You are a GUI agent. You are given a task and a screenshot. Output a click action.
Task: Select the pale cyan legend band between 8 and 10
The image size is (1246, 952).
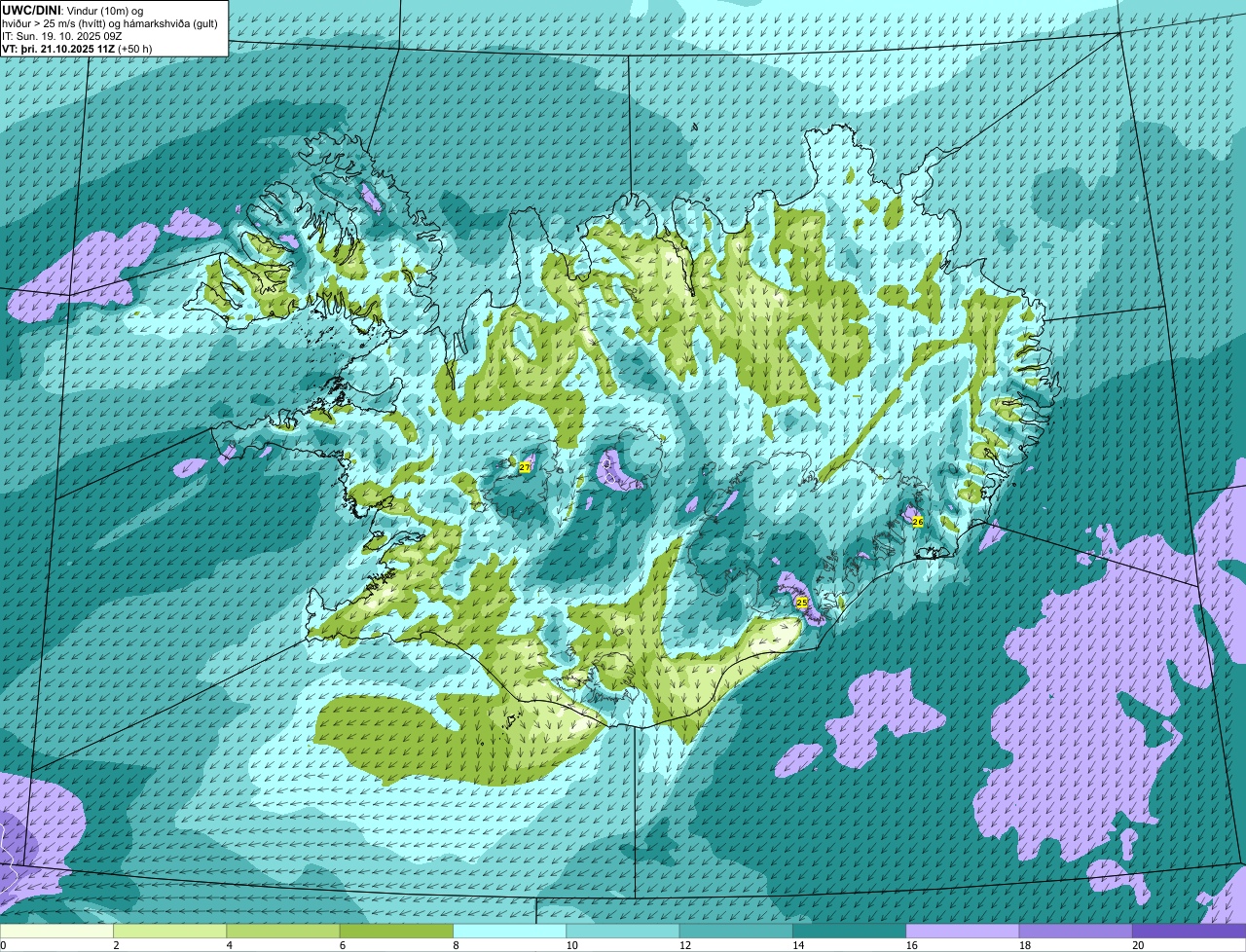(x=509, y=931)
